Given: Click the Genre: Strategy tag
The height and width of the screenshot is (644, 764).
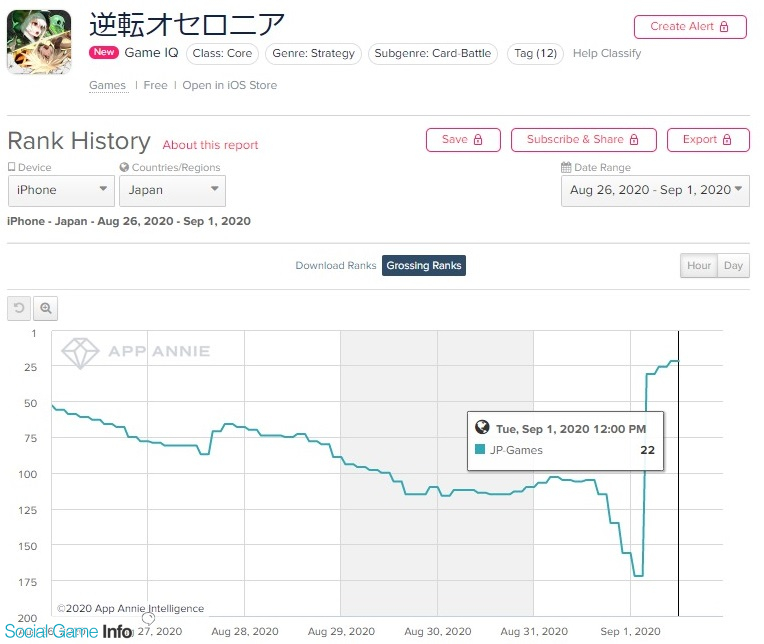Looking at the screenshot, I should (313, 54).
